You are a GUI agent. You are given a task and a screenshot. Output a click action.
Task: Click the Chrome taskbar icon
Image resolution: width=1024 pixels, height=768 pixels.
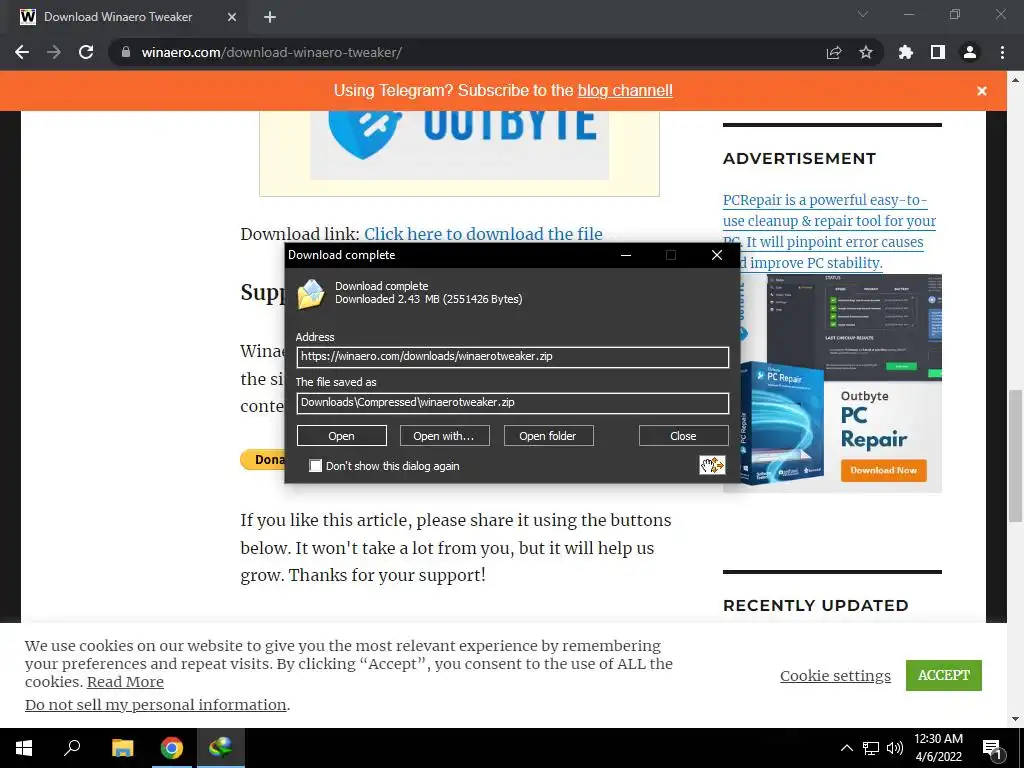point(172,748)
